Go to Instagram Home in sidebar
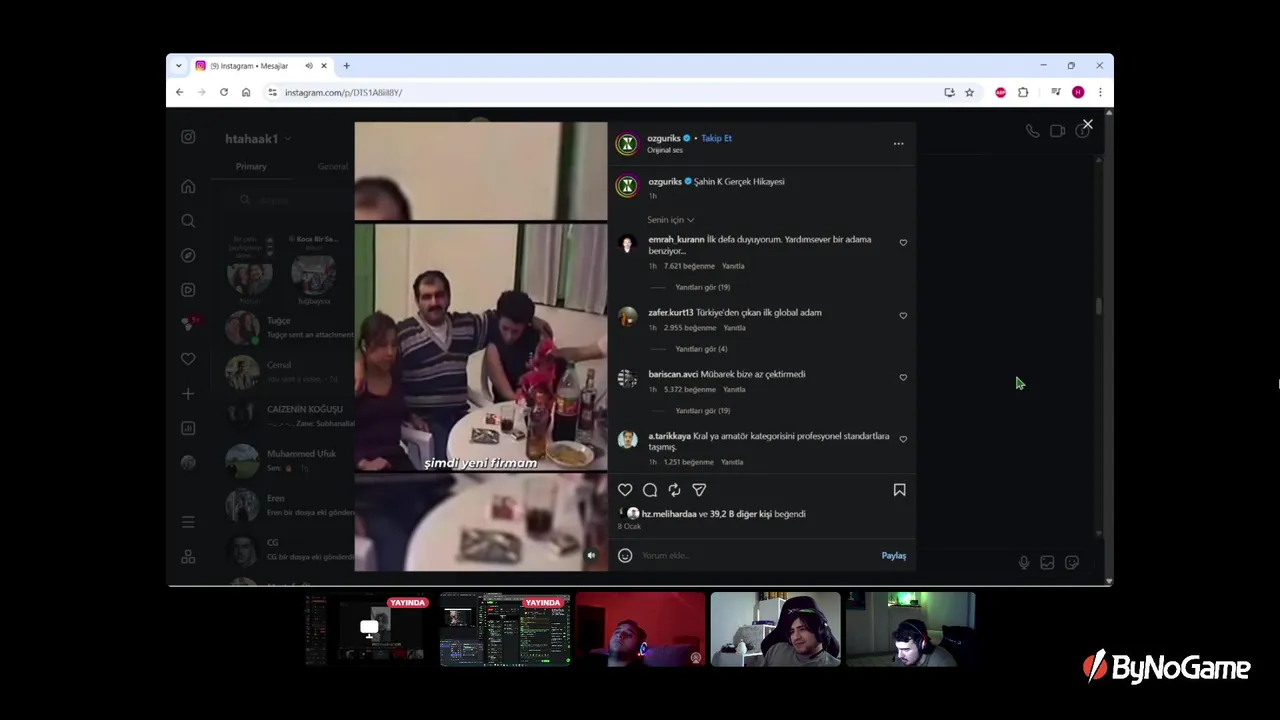This screenshot has width=1280, height=720. (x=188, y=186)
